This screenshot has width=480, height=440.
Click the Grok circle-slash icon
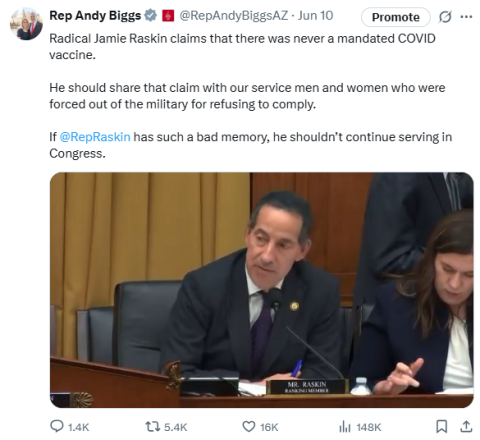coord(445,17)
